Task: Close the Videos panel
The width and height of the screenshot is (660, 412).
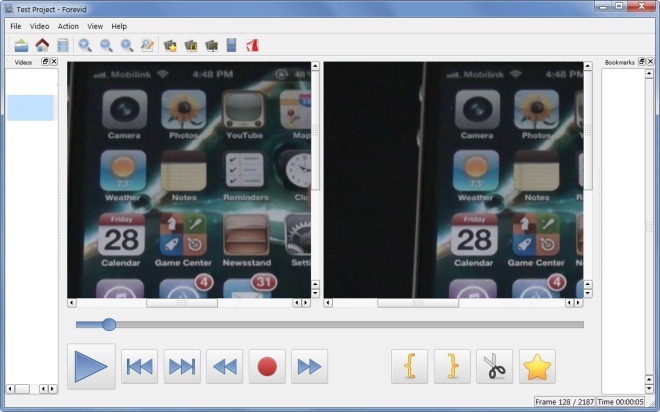Action: coord(54,61)
